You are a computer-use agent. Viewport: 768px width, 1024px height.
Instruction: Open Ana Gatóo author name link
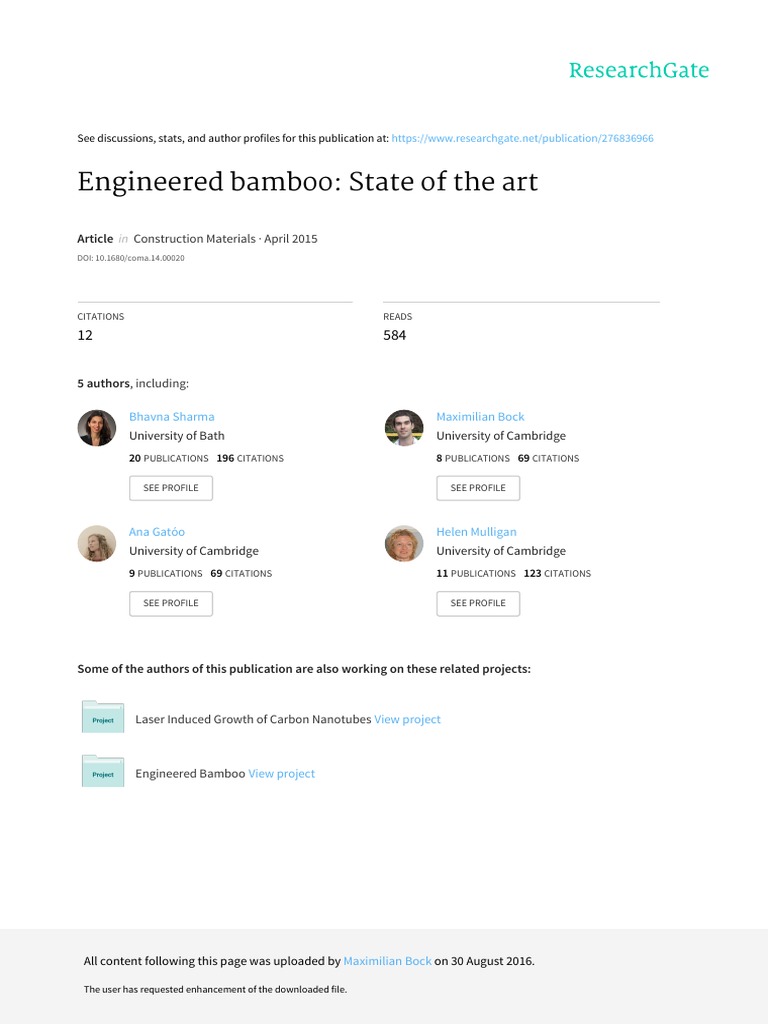tap(157, 532)
